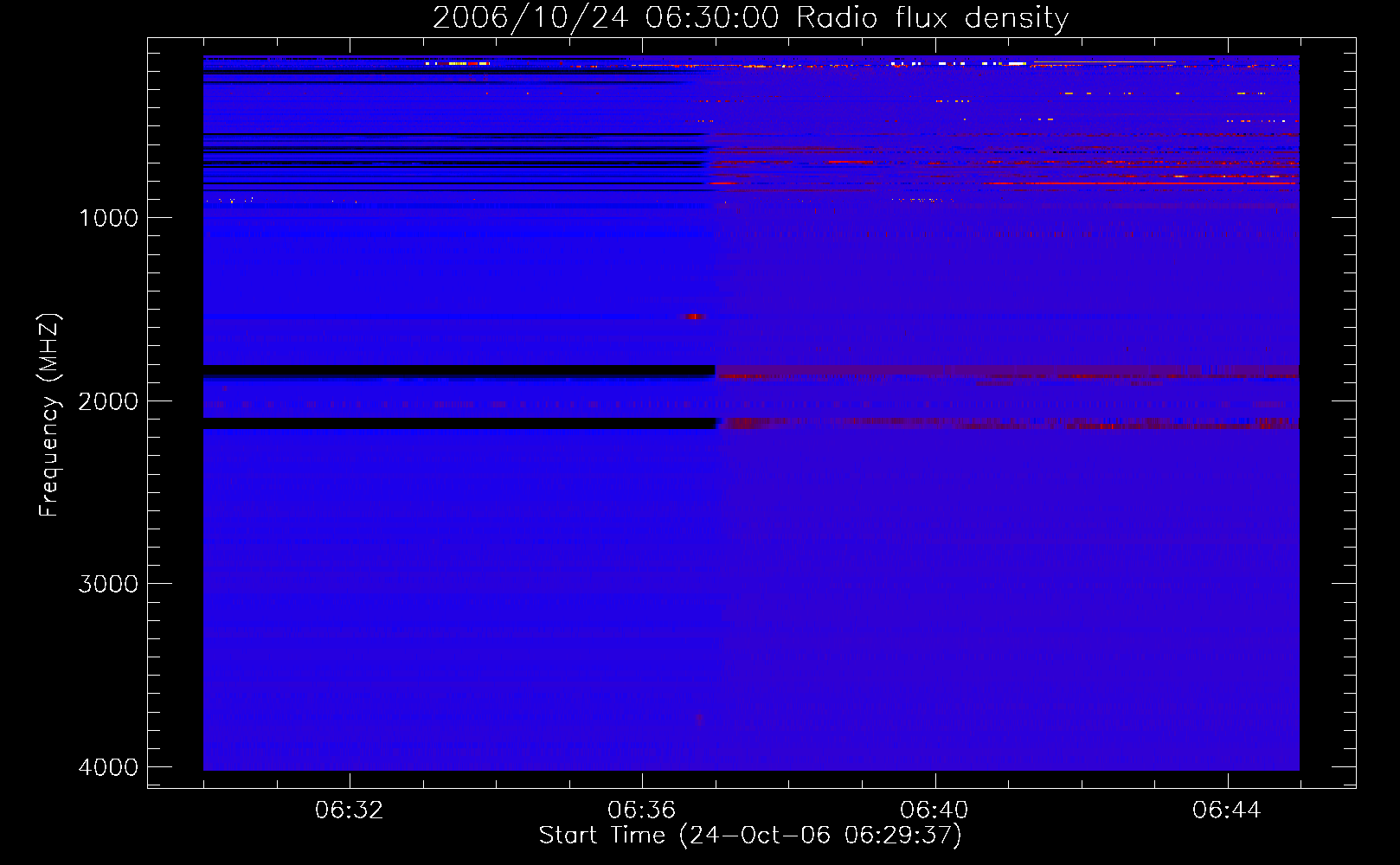1400x865 pixels.
Task: Click the plot title '2006/10/24 06:30:00 Radio flux density'
Action: pos(750,18)
